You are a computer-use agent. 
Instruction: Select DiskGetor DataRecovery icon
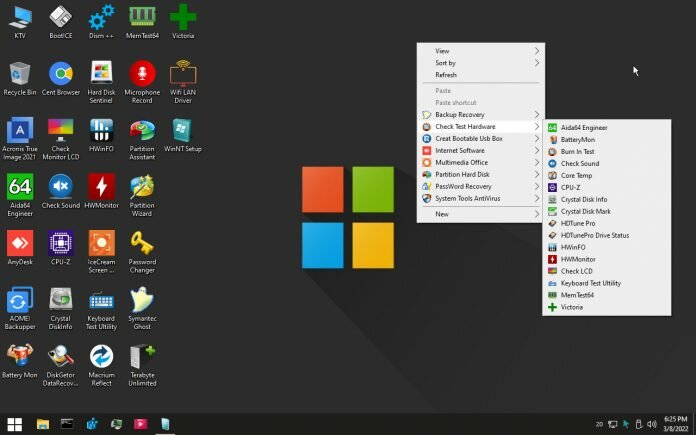pos(61,365)
